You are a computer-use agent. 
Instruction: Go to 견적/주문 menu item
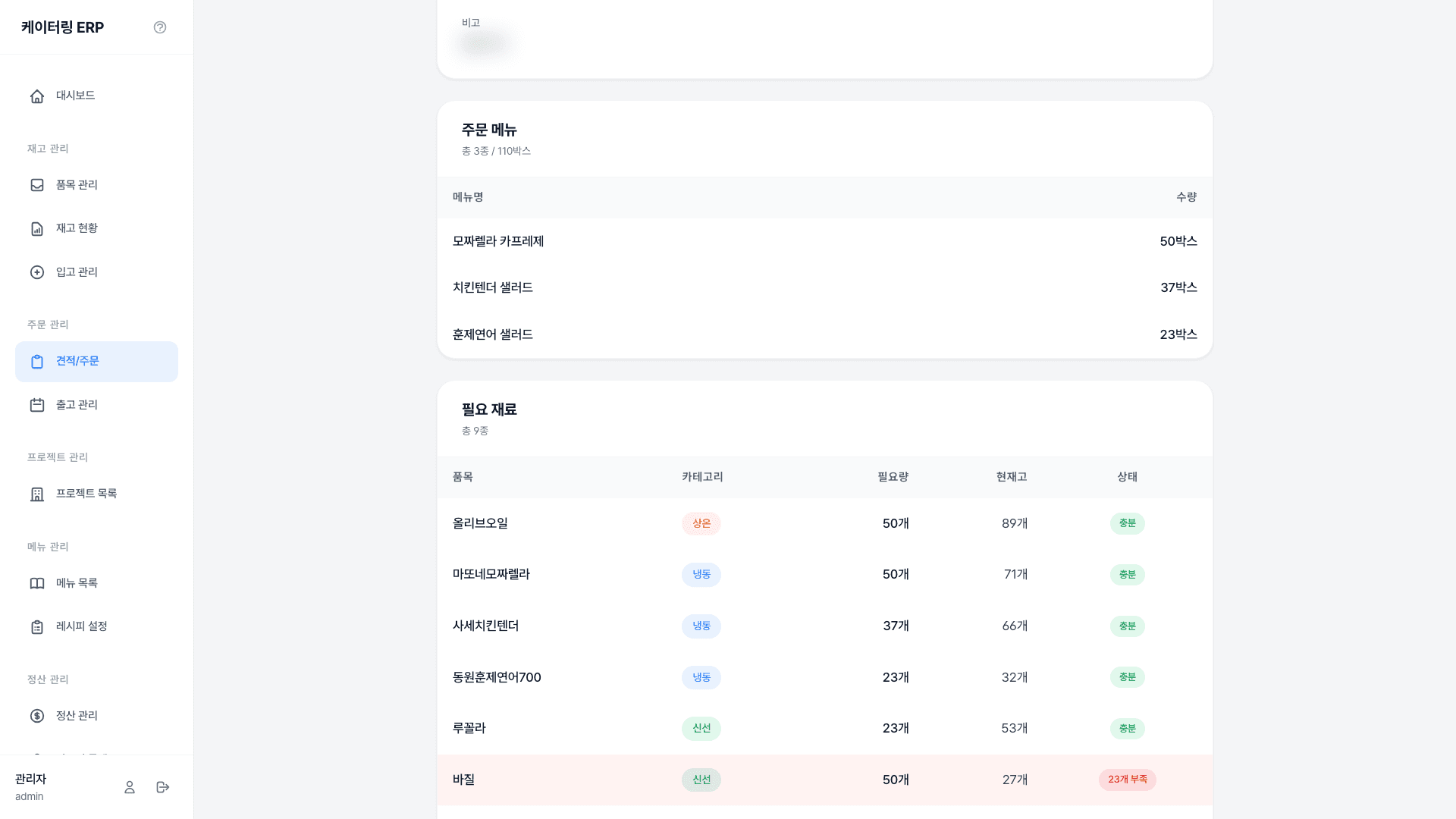(96, 362)
